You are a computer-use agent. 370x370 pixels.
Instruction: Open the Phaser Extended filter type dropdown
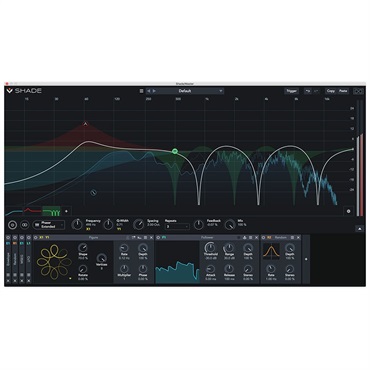pyautogui.click(x=49, y=225)
